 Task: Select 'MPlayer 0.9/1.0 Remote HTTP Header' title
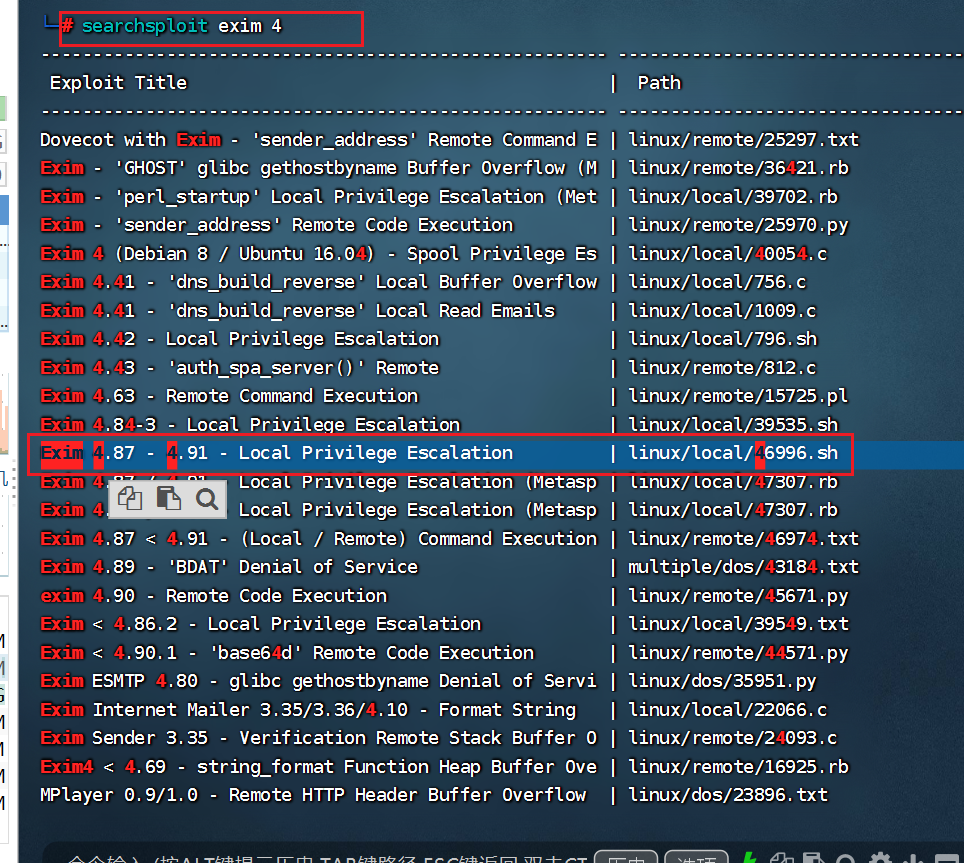(313, 795)
